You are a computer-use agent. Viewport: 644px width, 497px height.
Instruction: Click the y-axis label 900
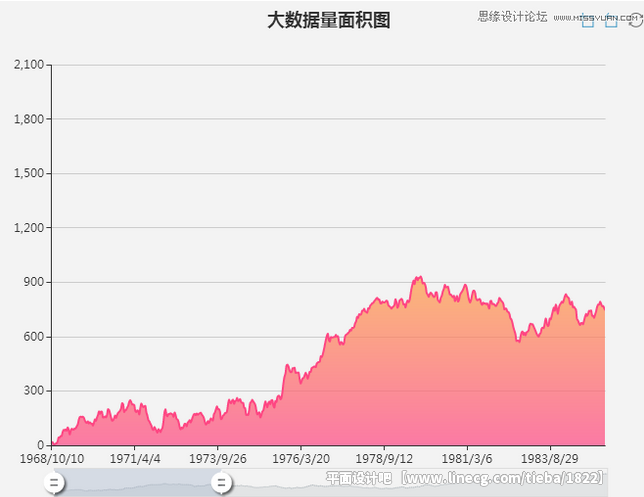click(34, 282)
